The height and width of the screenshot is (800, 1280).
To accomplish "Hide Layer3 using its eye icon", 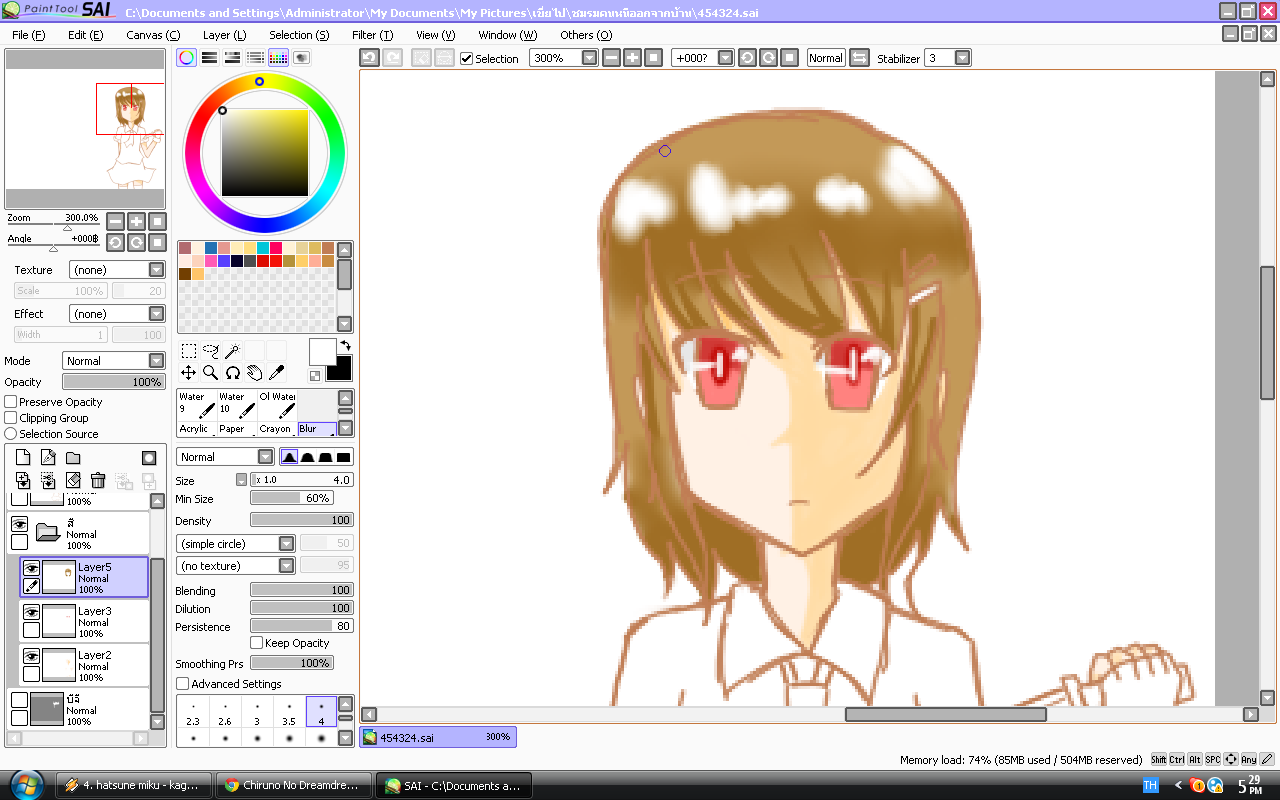I will 31,612.
